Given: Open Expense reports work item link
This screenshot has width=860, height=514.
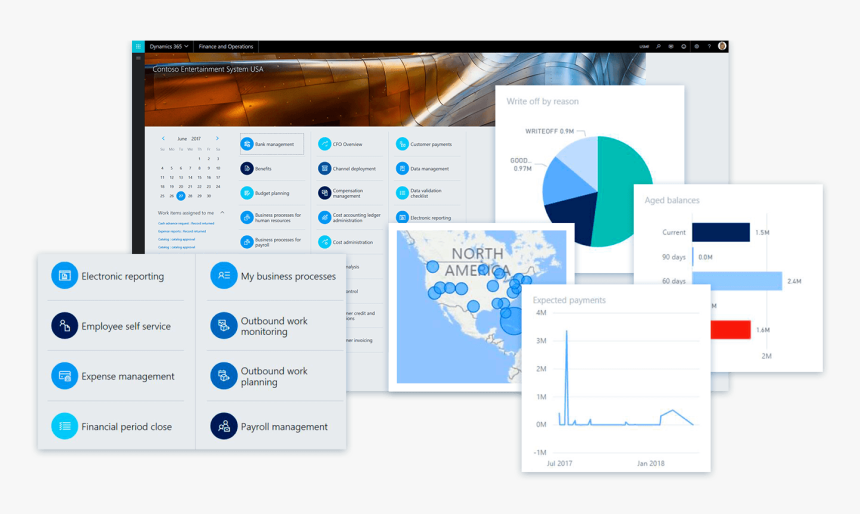Looking at the screenshot, I should 182,231.
